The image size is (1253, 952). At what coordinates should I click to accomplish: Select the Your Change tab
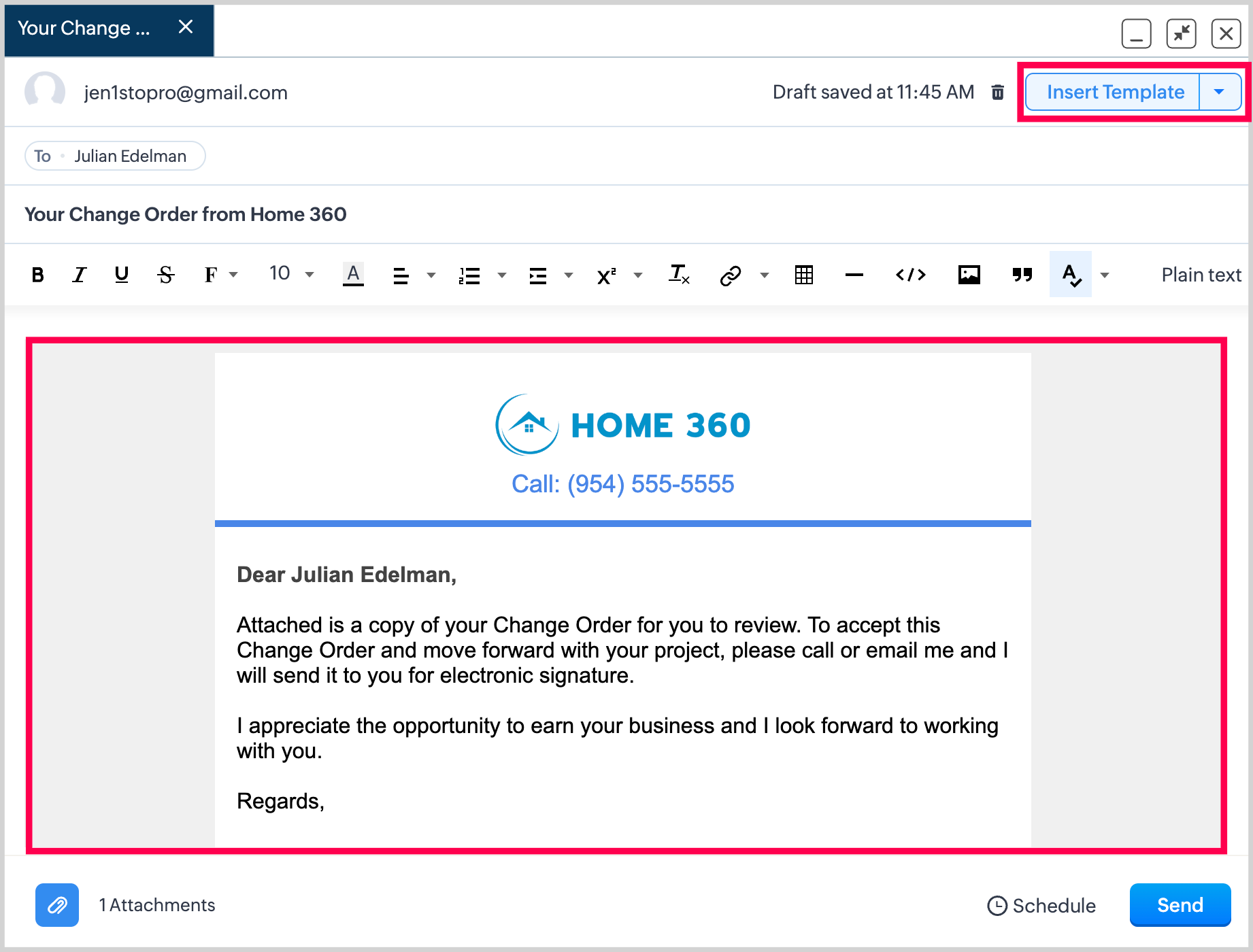point(84,29)
